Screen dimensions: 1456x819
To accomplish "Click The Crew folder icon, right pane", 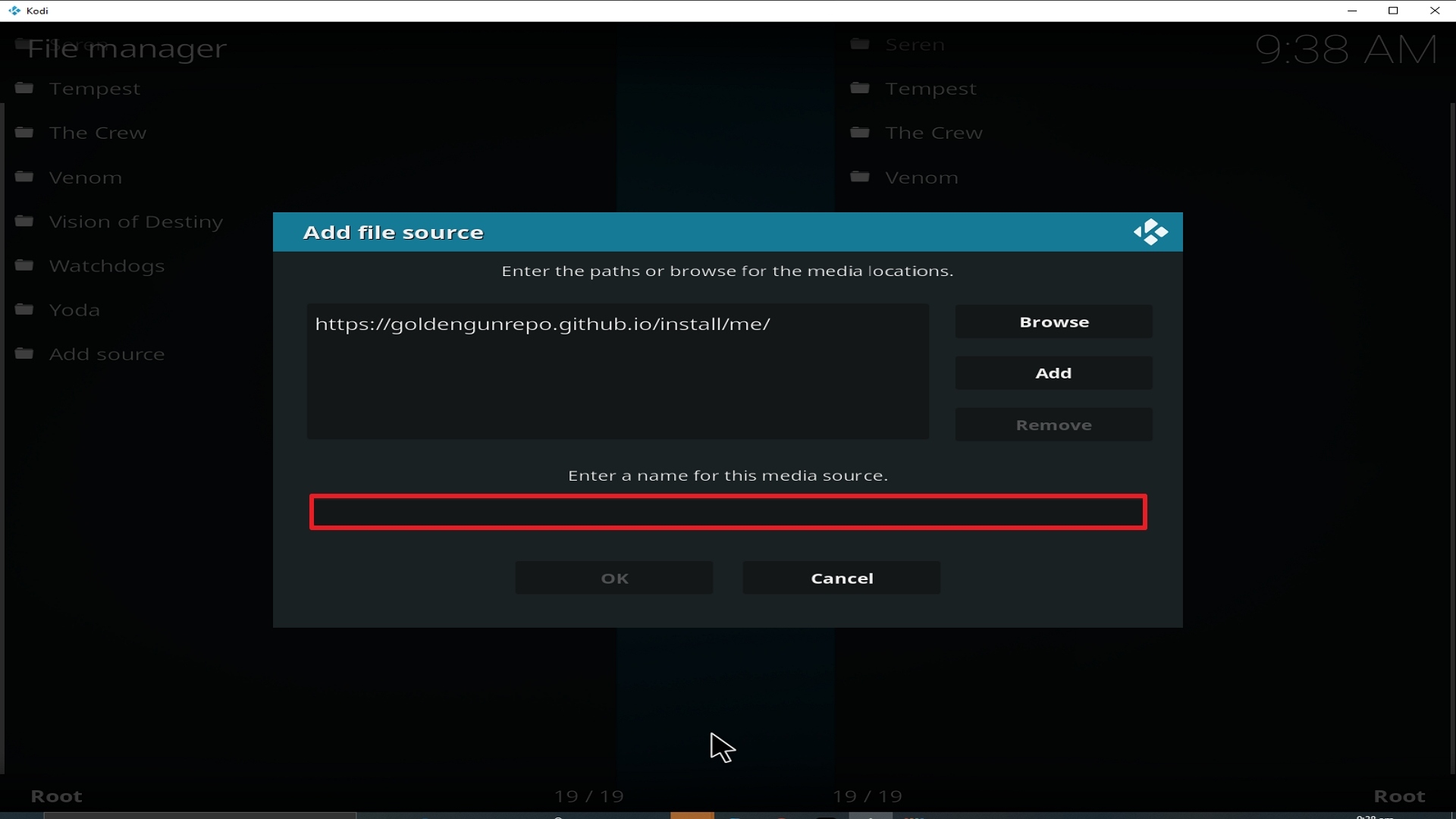I will click(x=860, y=132).
